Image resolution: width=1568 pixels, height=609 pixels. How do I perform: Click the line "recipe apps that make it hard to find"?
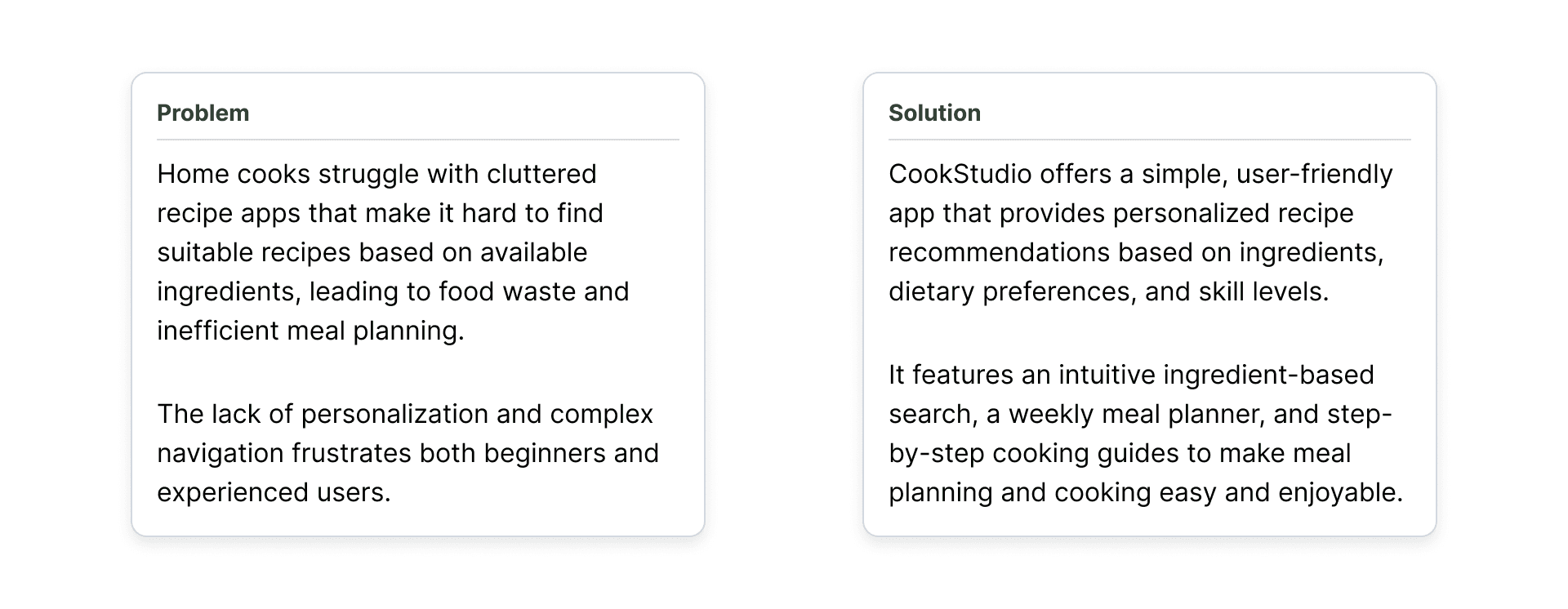click(381, 213)
